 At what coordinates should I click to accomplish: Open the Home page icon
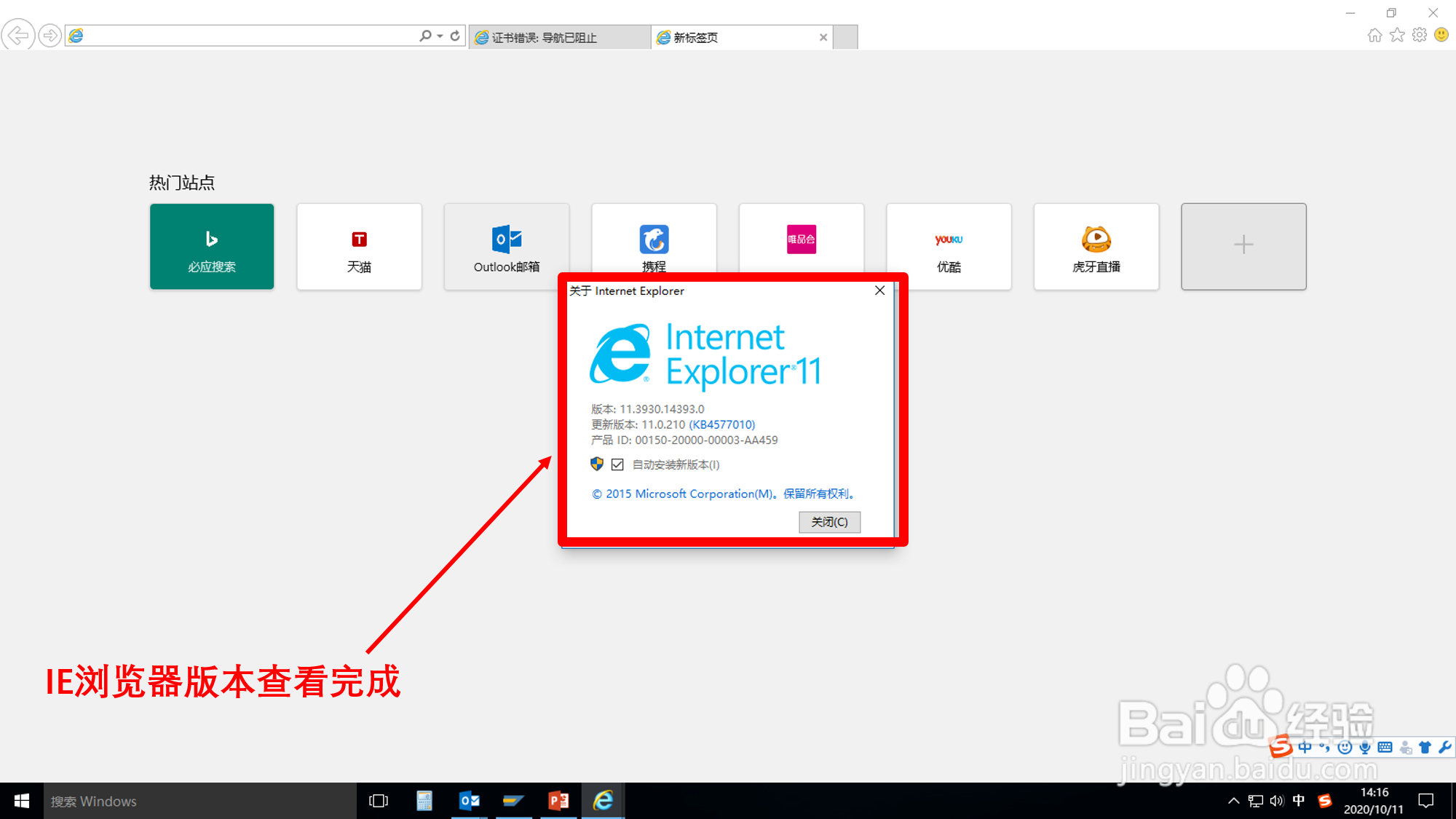click(x=1374, y=35)
